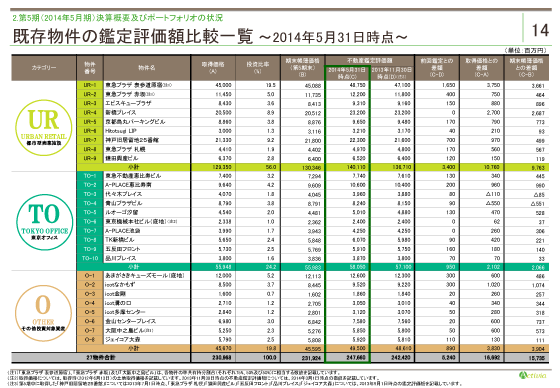The image size is (560, 388).
Task: Click the 27物件合計 total row label
Action: 101,357
